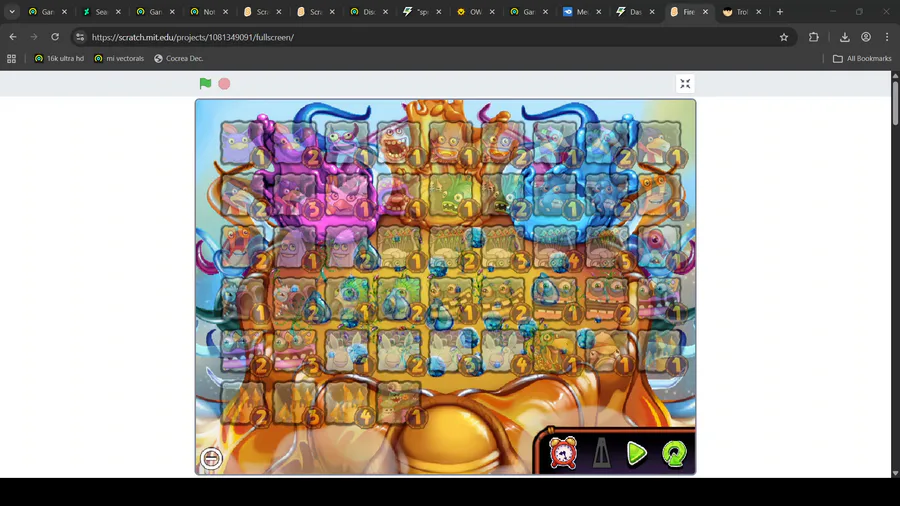The image size is (900, 506).
Task: Click the browser forward arrow
Action: 34,37
